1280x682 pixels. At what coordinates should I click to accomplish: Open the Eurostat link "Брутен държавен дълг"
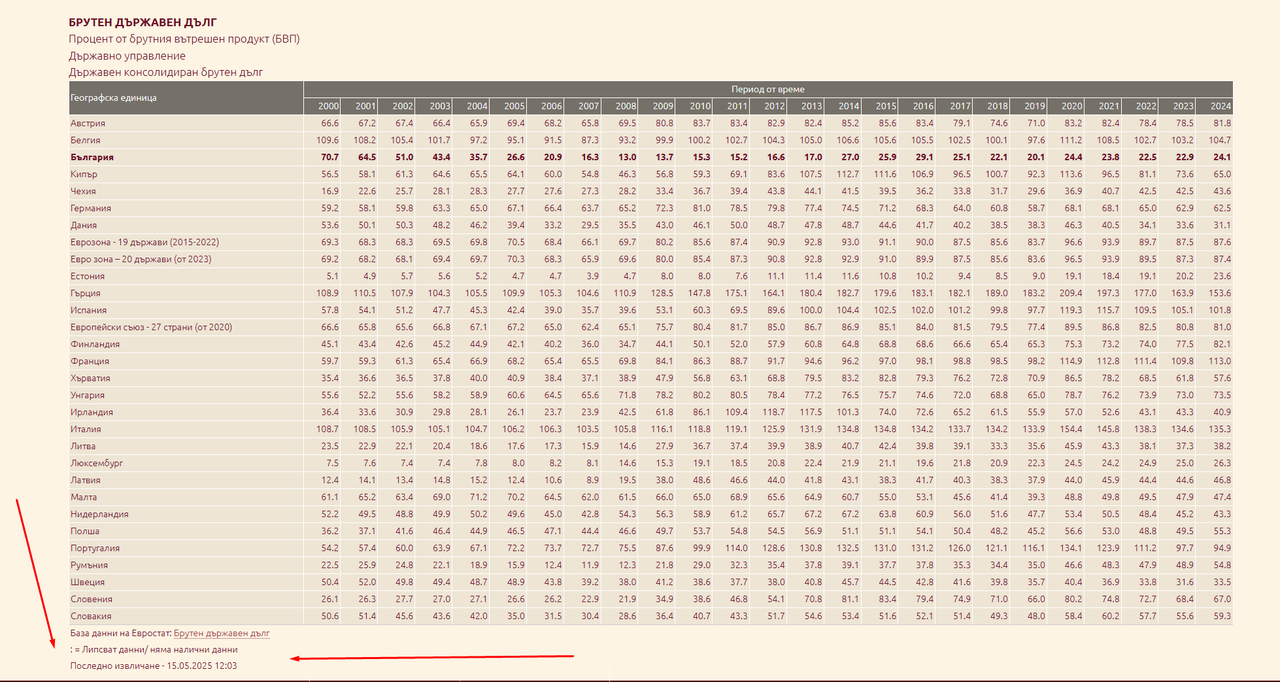point(221,633)
